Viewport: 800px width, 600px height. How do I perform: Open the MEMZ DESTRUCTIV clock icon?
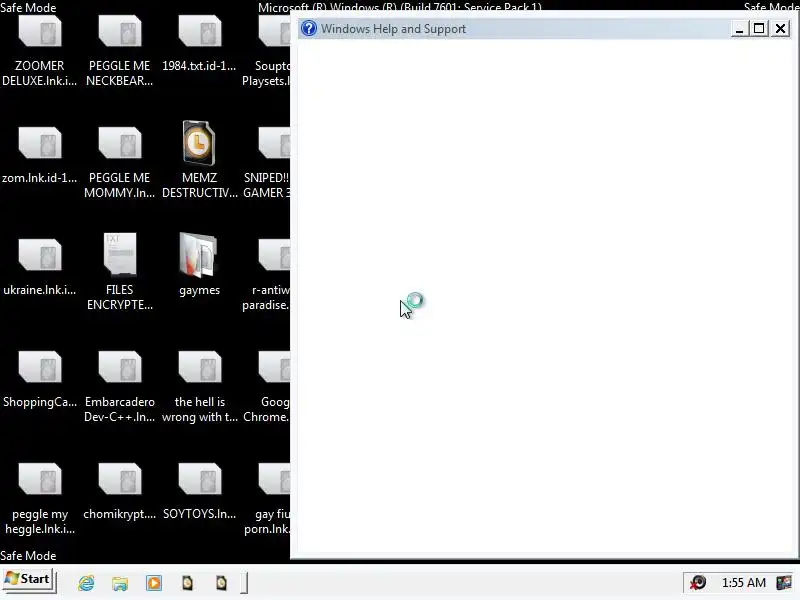click(199, 143)
